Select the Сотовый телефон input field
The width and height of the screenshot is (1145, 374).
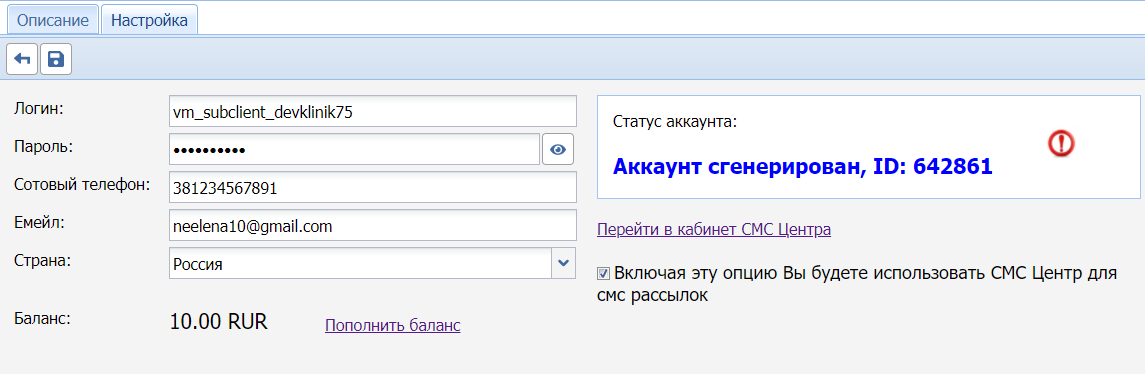pos(372,187)
